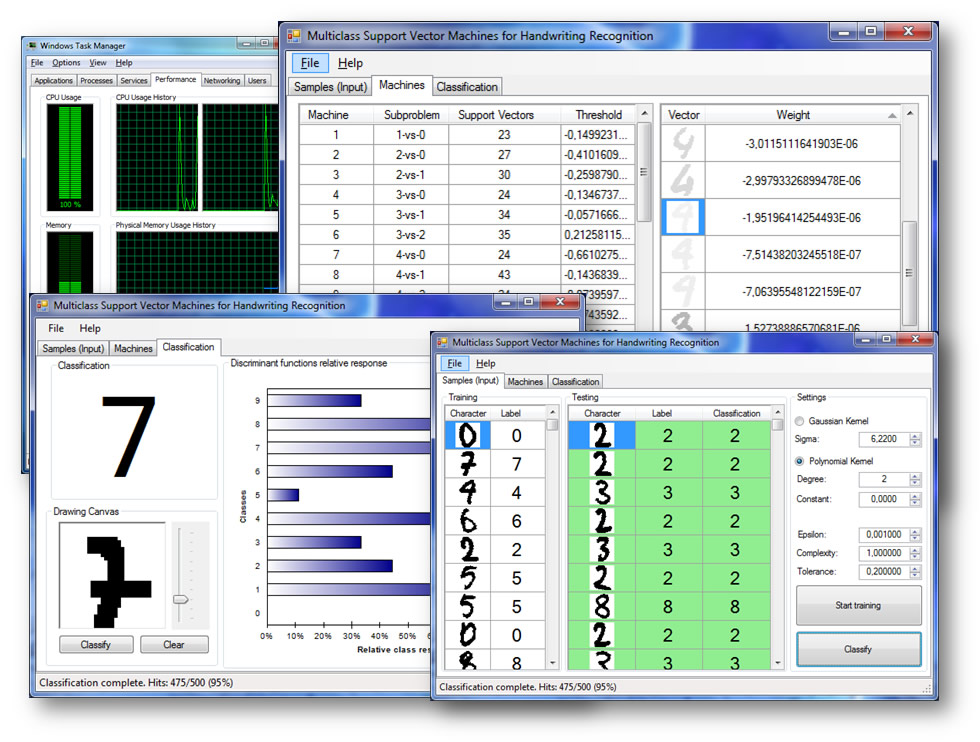Image resolution: width=980 pixels, height=742 pixels.
Task: Select the highlighted support vector image
Action: [x=683, y=217]
